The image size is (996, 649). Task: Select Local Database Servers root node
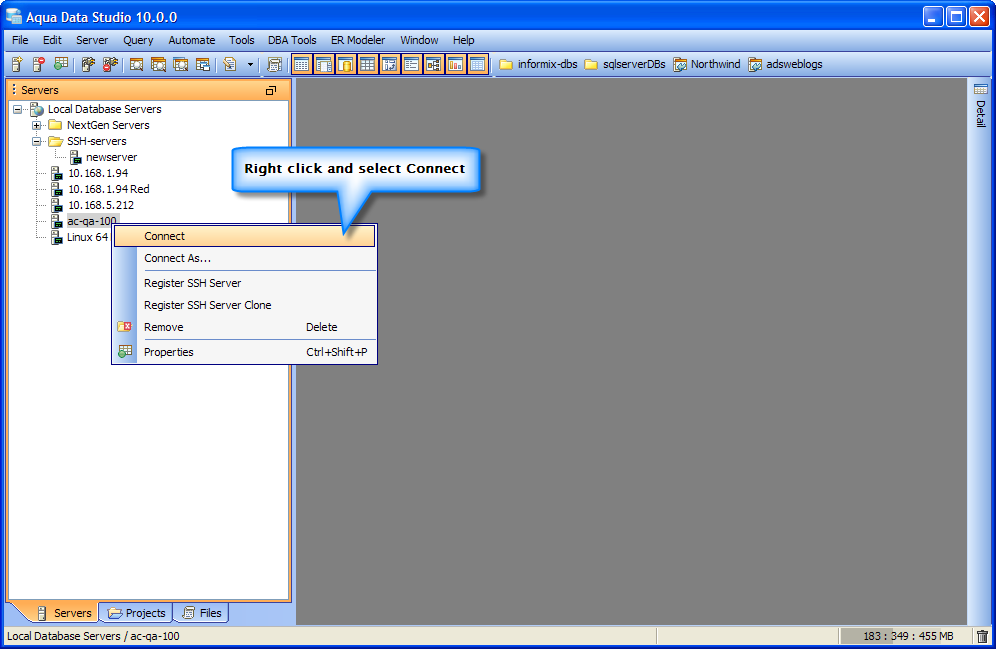[104, 109]
